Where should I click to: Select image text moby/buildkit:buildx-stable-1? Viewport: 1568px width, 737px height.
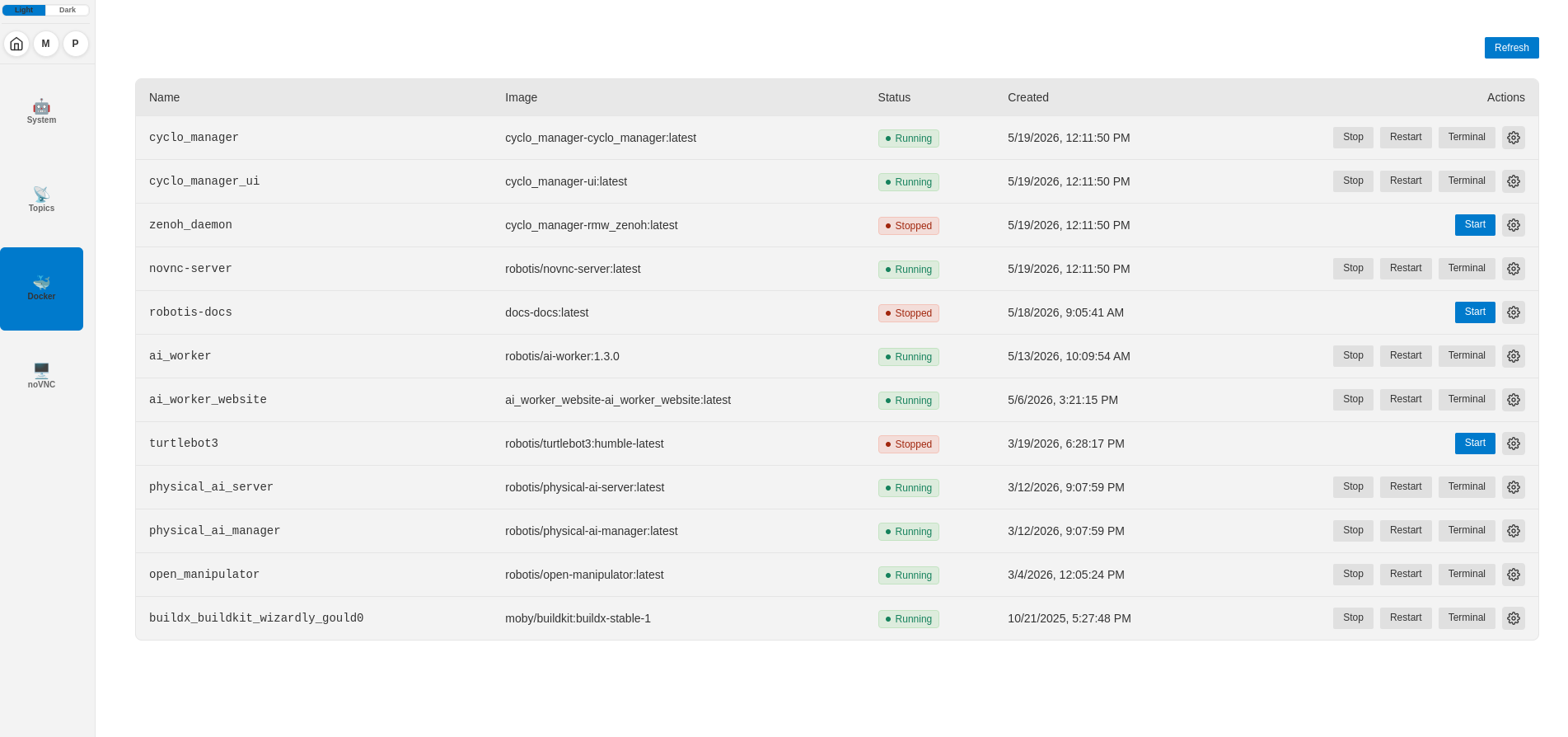point(578,618)
